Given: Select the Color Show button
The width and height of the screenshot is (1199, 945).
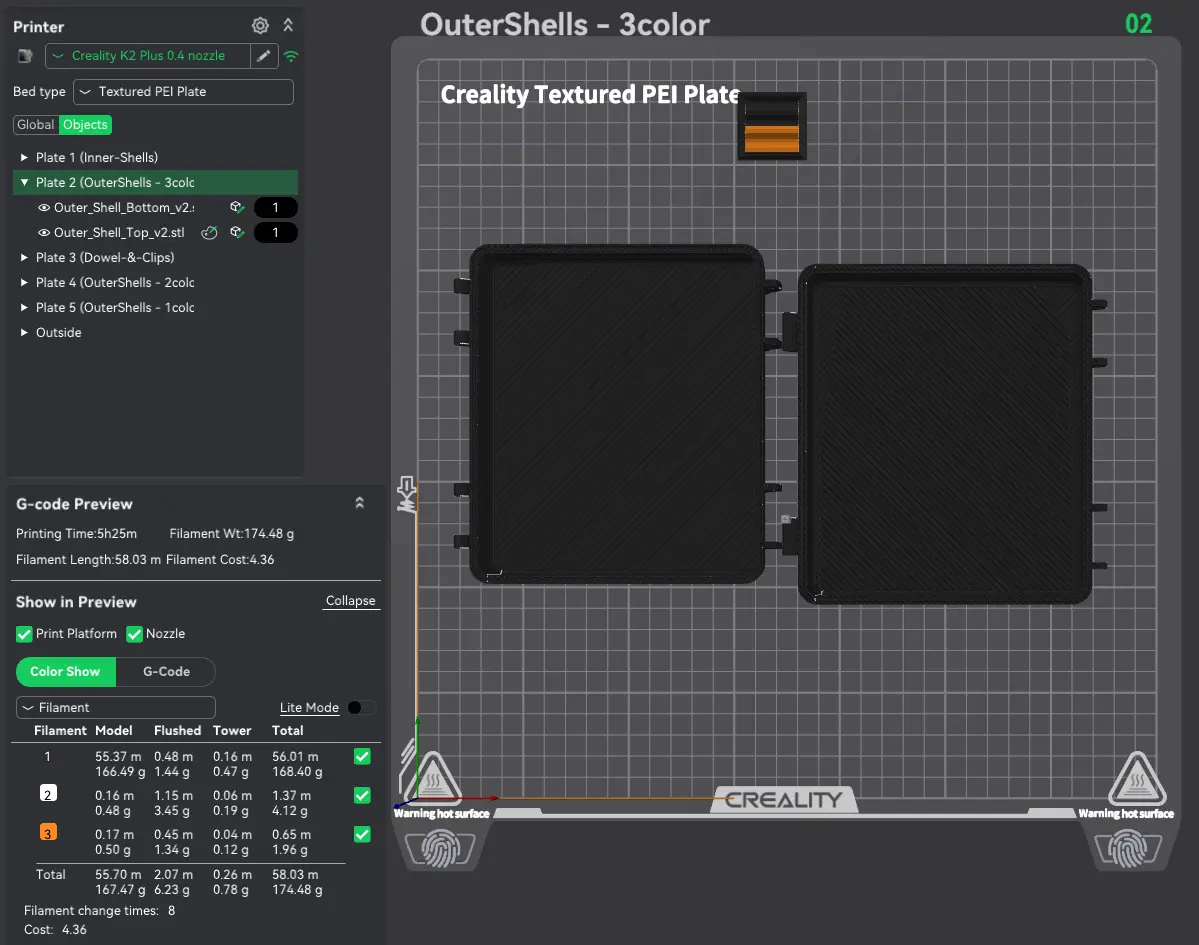Looking at the screenshot, I should click(66, 672).
